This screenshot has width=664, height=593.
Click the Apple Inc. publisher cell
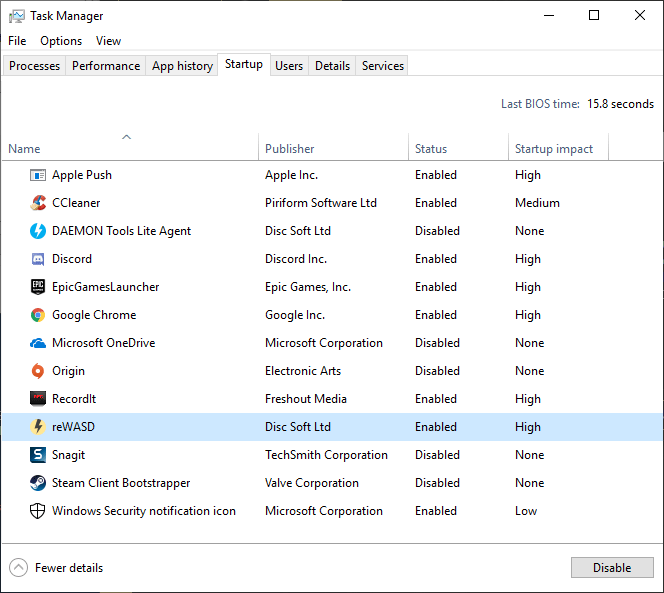tap(291, 175)
